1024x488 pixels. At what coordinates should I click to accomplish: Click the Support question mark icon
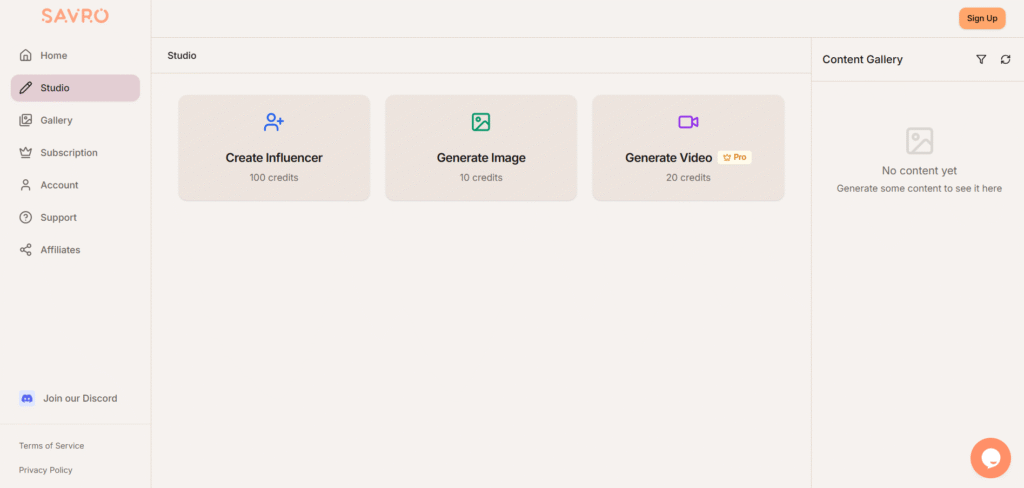coord(26,217)
